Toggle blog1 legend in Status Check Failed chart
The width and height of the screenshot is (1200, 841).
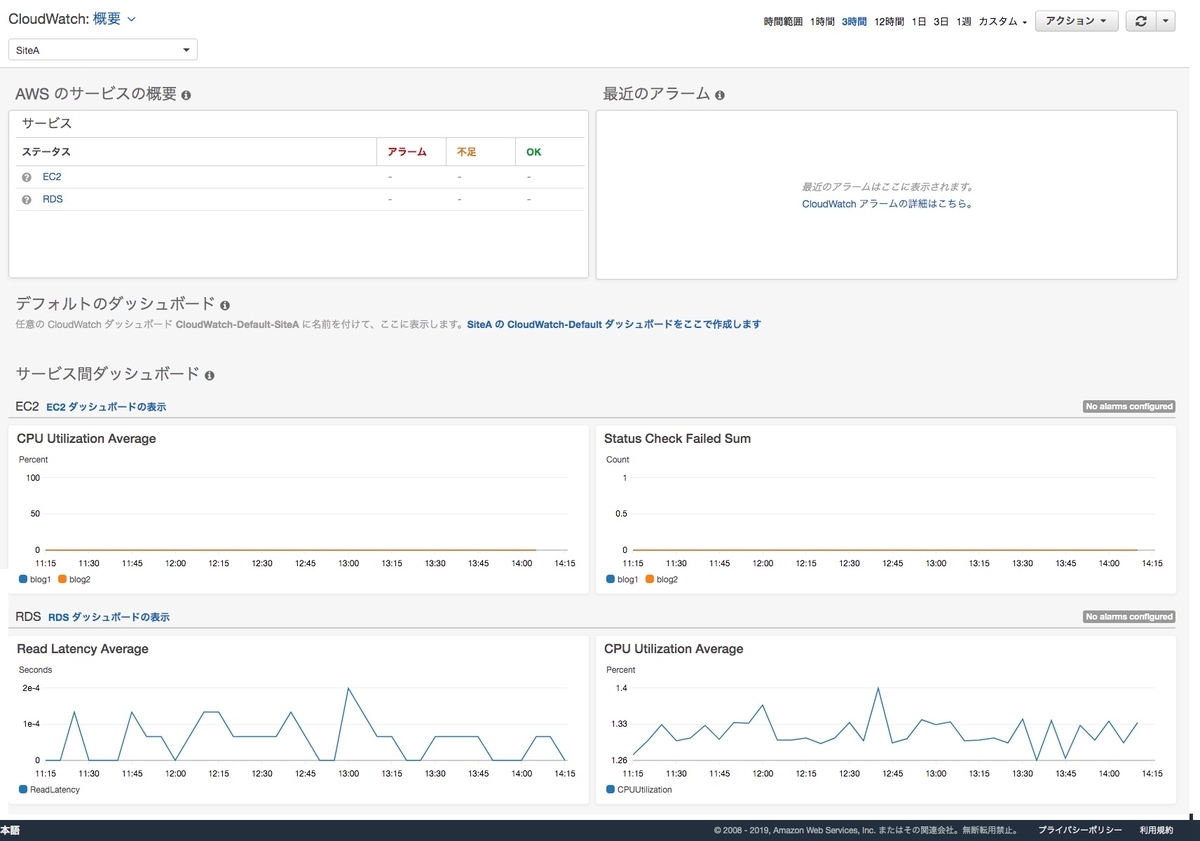[x=622, y=580]
